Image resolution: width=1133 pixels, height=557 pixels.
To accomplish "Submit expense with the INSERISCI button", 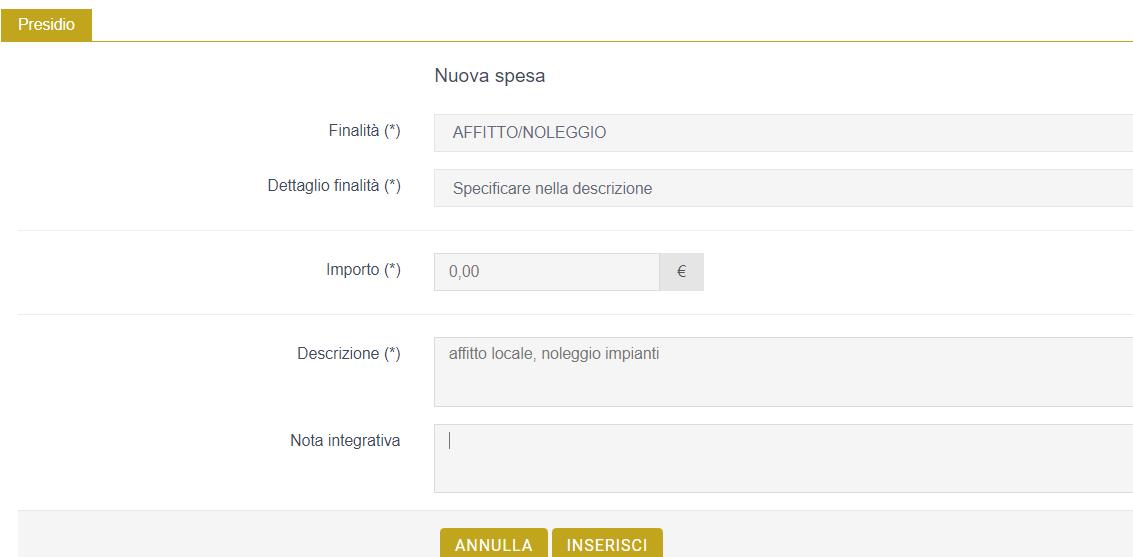I will tap(607, 543).
